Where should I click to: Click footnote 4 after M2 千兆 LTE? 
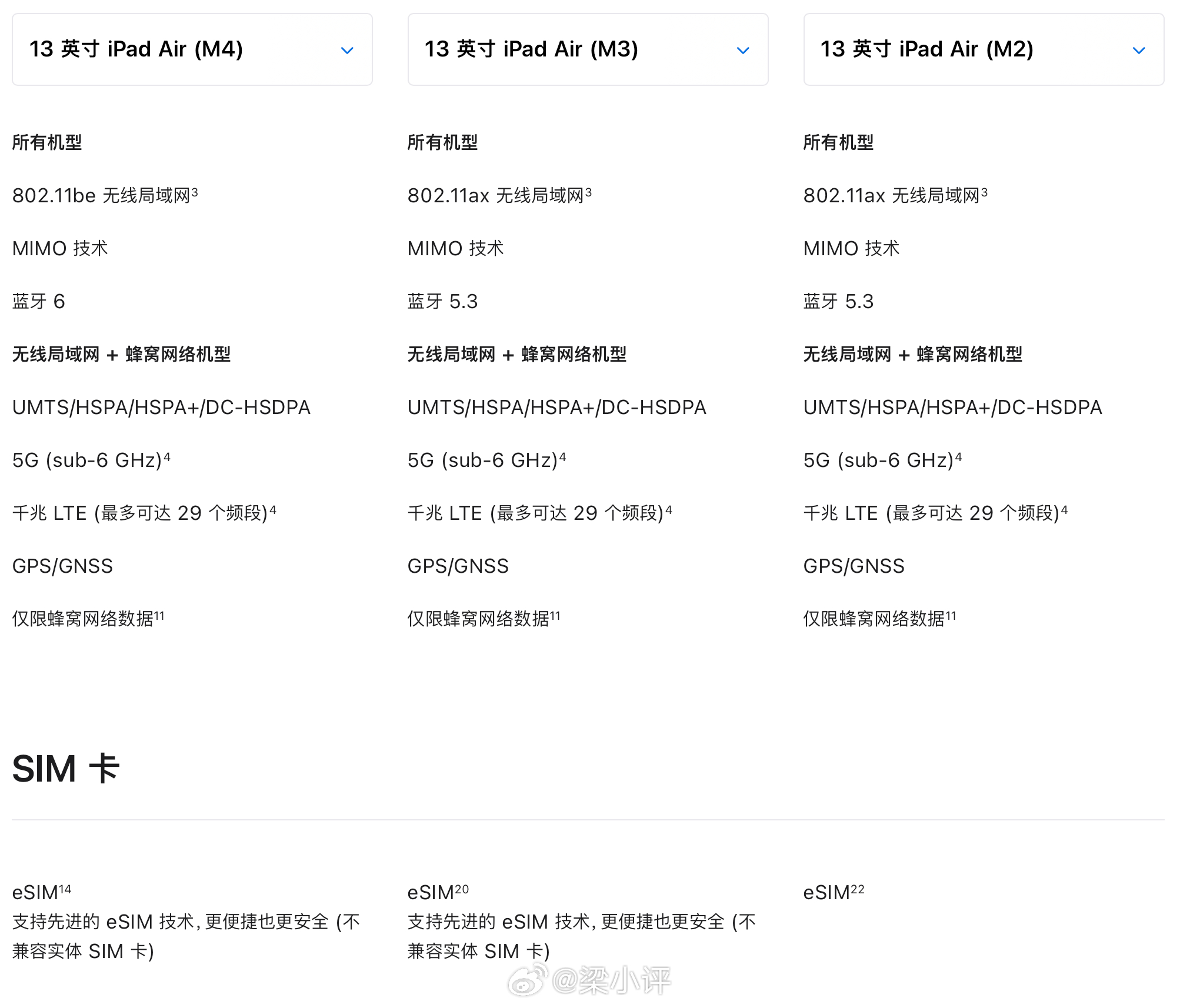[x=1064, y=509]
